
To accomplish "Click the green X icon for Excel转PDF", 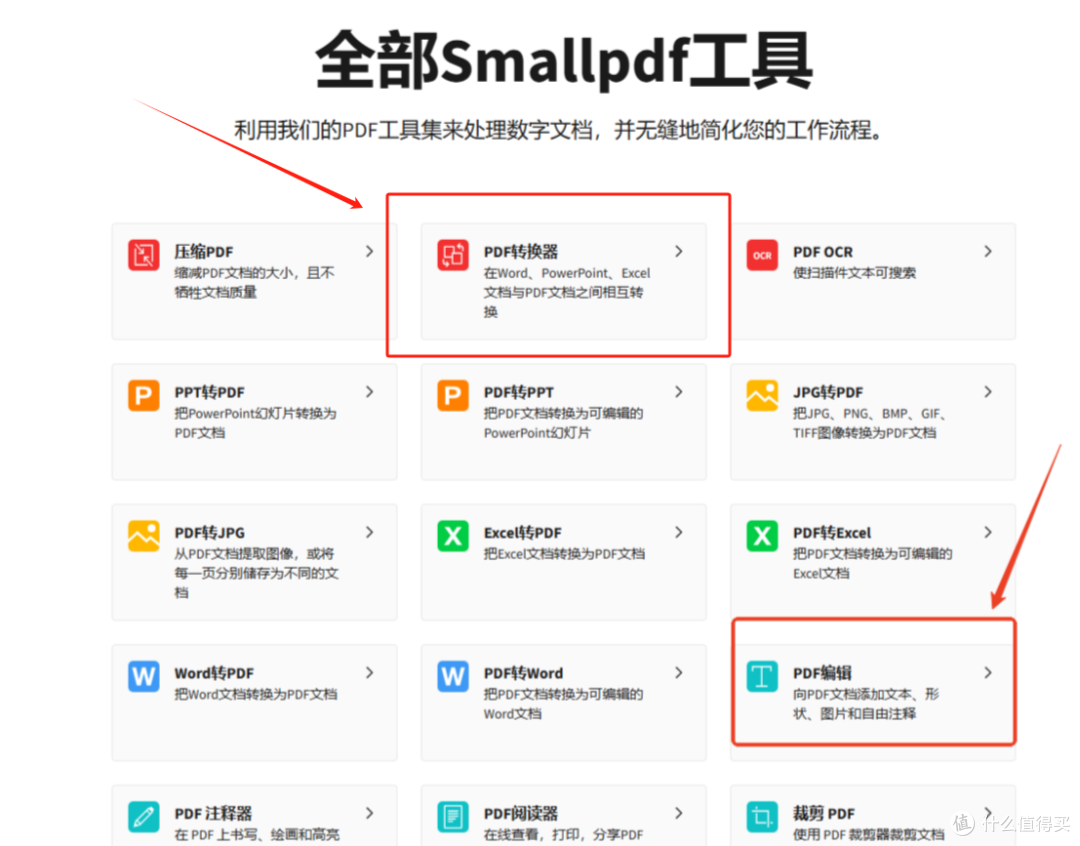I will coord(453,536).
